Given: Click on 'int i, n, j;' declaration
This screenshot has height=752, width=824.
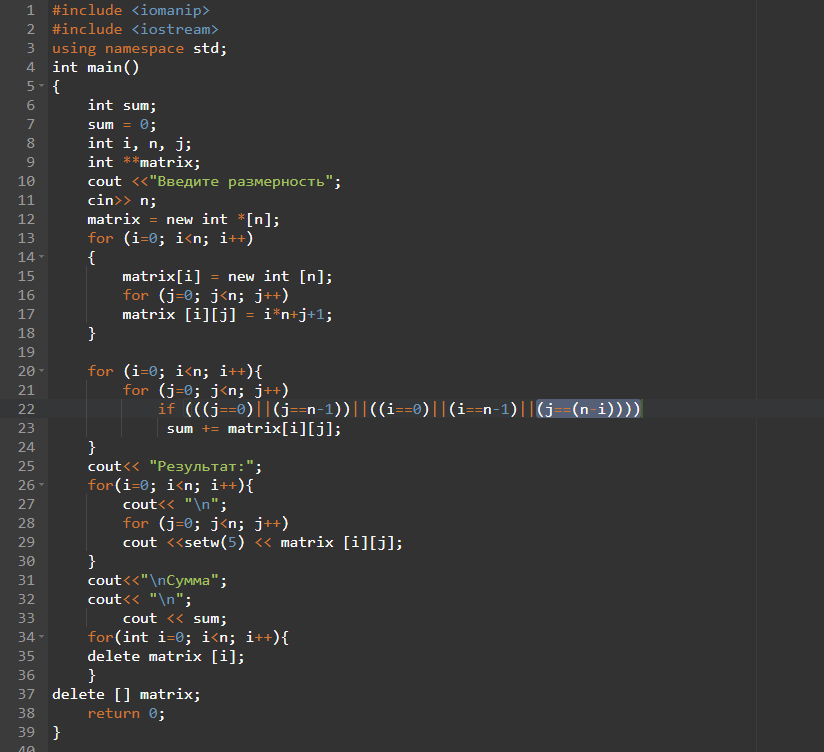Looking at the screenshot, I should coord(139,143).
